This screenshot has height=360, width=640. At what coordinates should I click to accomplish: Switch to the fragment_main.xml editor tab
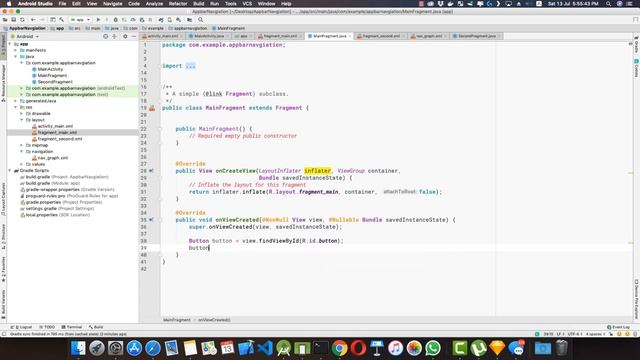pyautogui.click(x=279, y=36)
